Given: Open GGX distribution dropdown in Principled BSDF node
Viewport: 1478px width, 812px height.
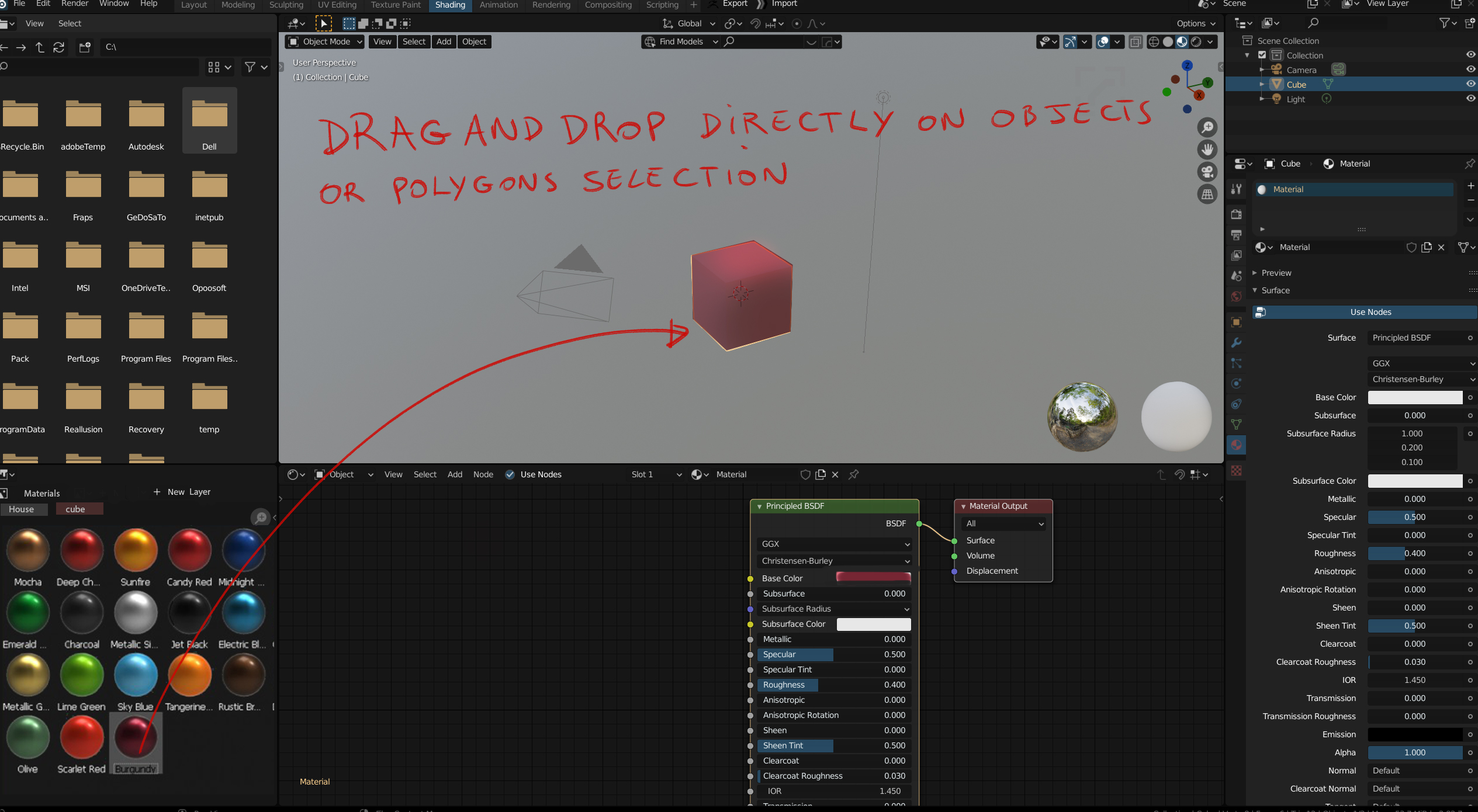Looking at the screenshot, I should click(835, 544).
